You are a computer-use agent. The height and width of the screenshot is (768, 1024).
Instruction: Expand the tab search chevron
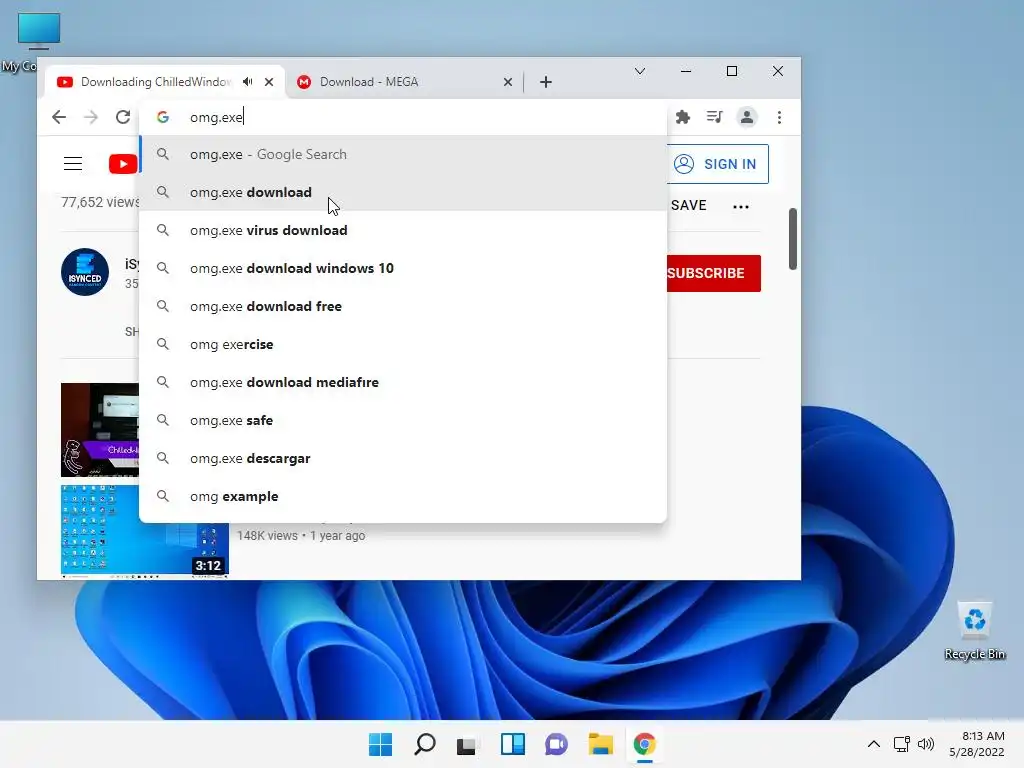coord(640,71)
